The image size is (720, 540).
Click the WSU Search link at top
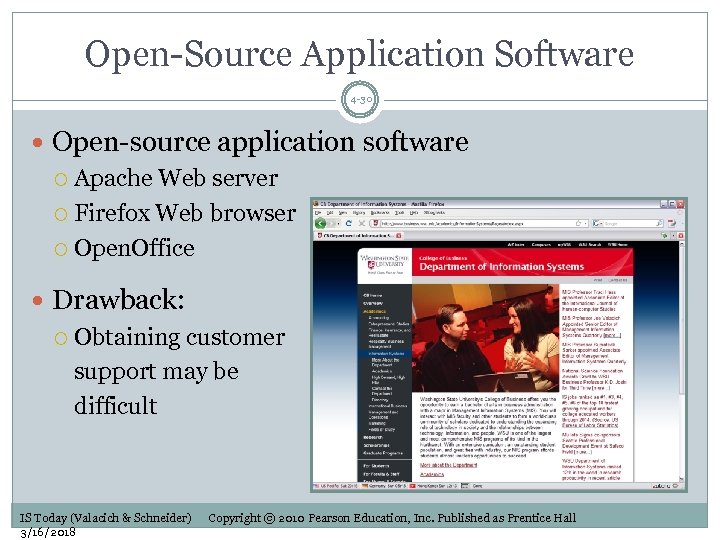tap(590, 245)
